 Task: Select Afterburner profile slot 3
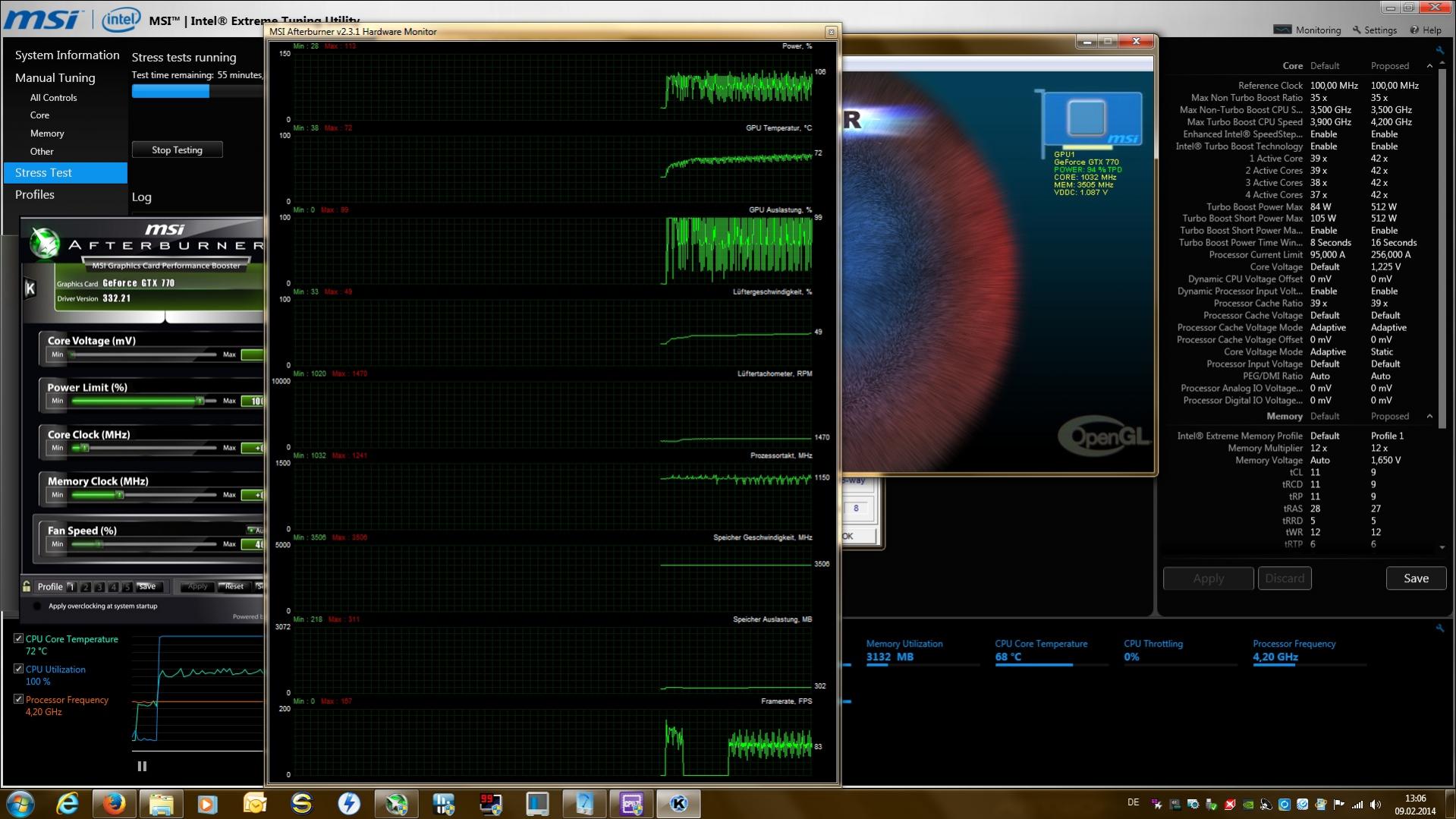[99, 587]
